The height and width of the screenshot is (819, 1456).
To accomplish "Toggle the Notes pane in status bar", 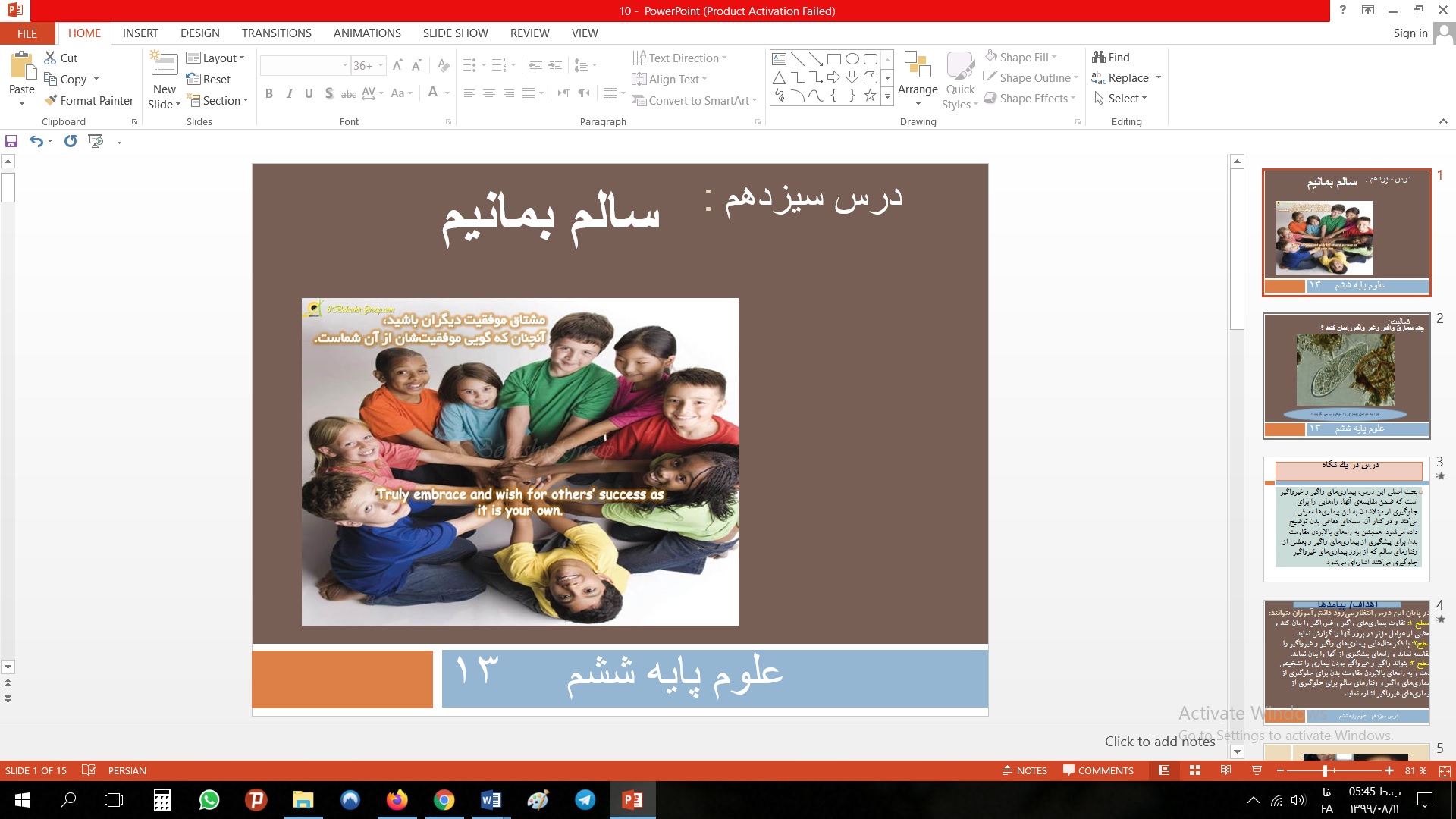I will pyautogui.click(x=1025, y=770).
